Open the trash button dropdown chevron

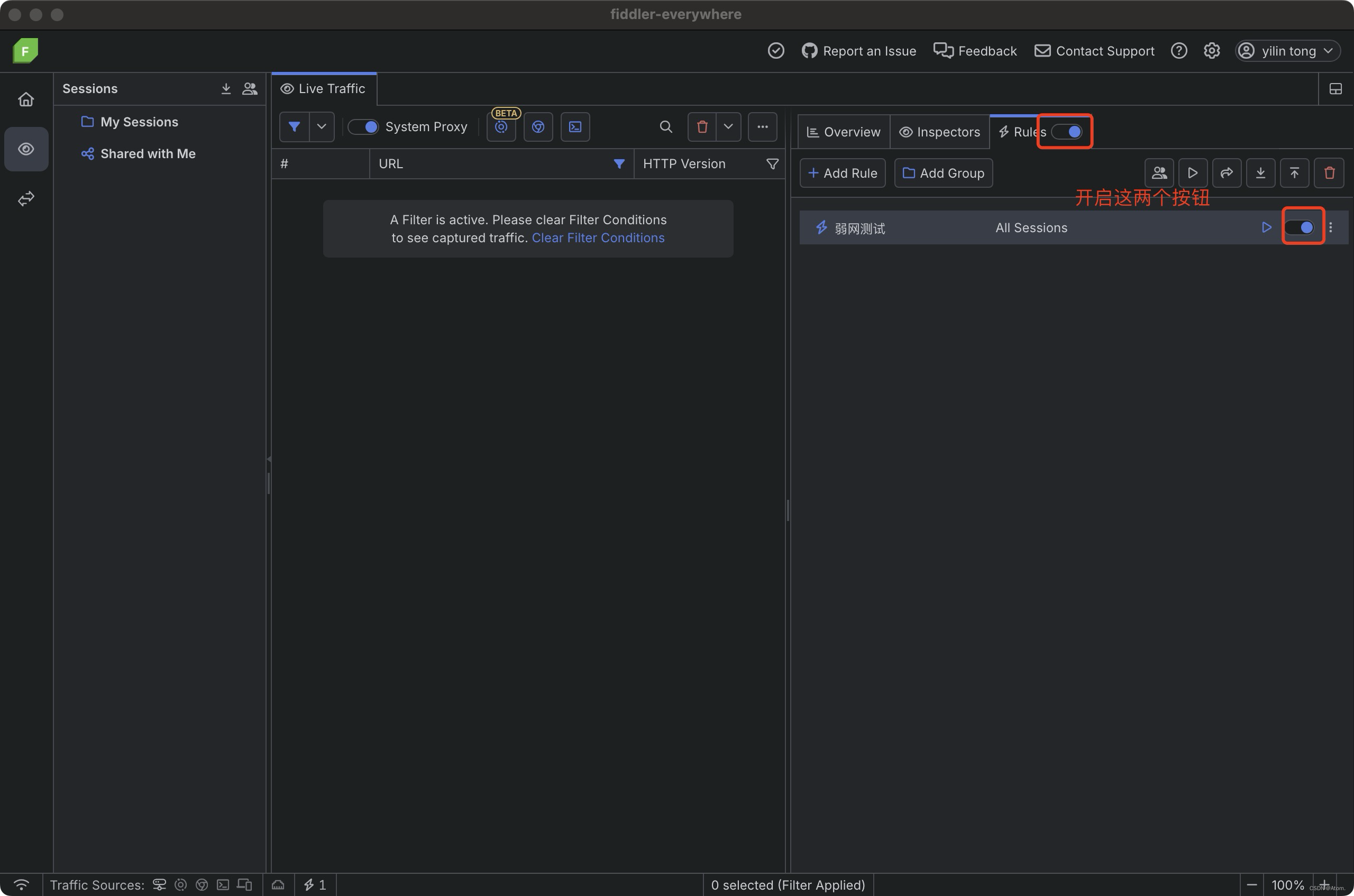[x=728, y=126]
